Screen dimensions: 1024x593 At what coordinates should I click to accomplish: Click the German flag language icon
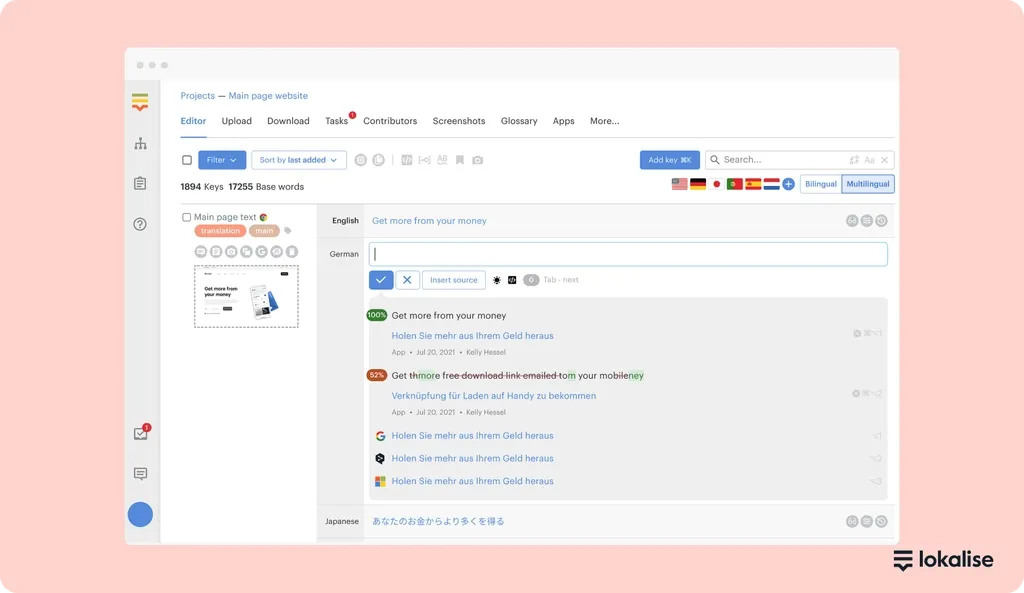[698, 184]
